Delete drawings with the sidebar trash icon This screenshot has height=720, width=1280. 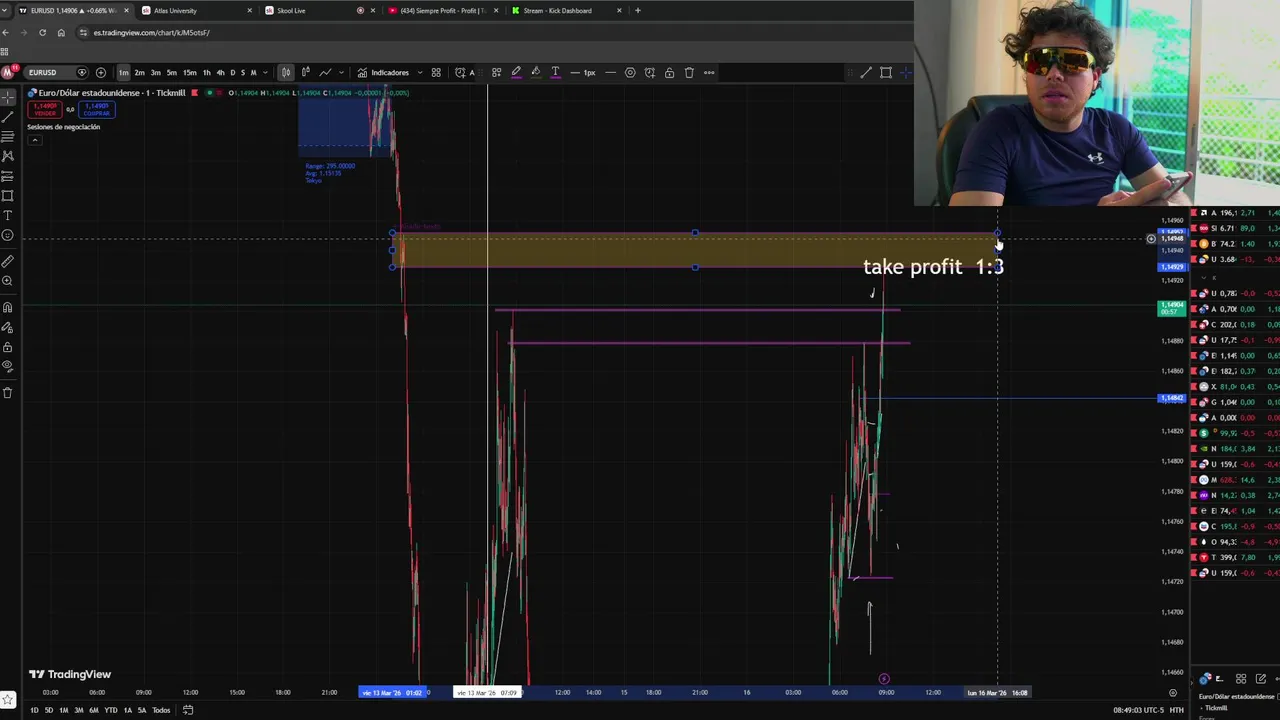pyautogui.click(x=7, y=392)
